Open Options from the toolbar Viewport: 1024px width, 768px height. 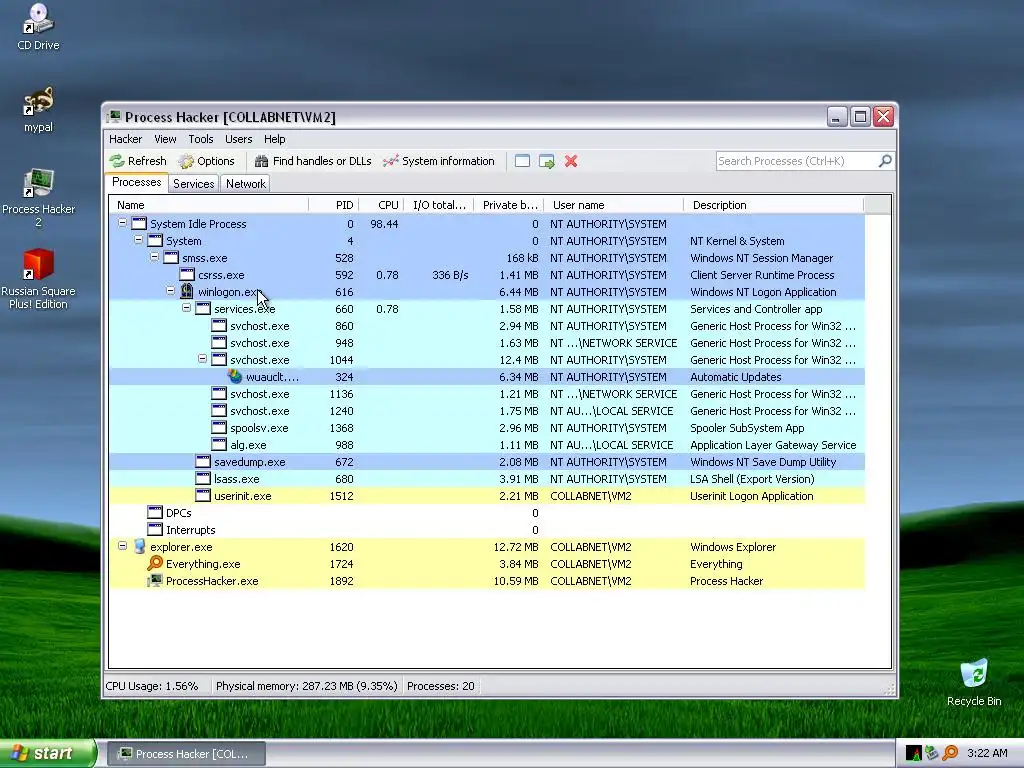click(x=206, y=161)
